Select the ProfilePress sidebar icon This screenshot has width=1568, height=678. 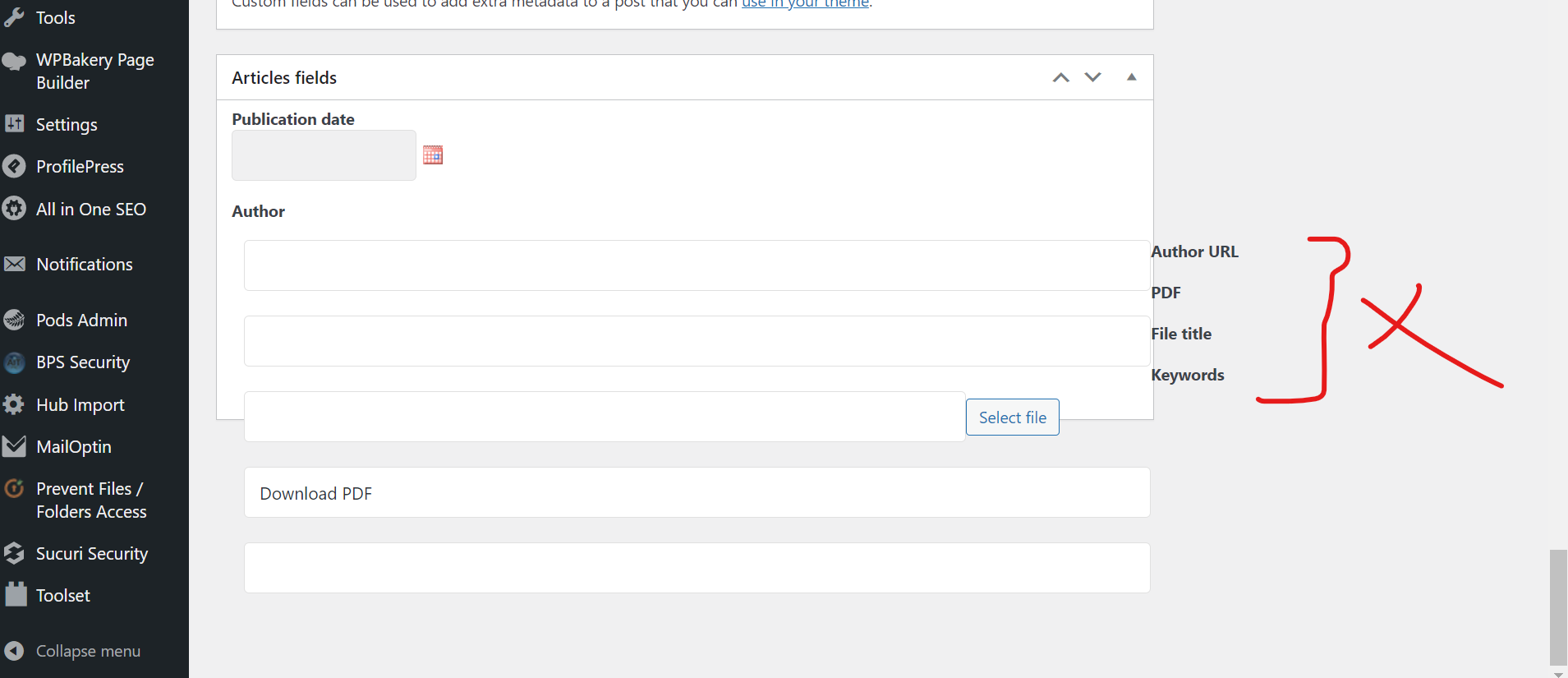coord(14,166)
